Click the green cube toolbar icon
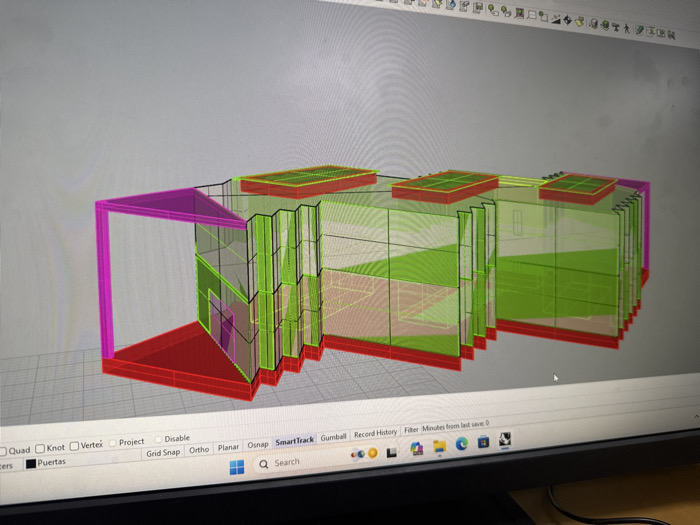The image size is (700, 525). pyautogui.click(x=605, y=25)
